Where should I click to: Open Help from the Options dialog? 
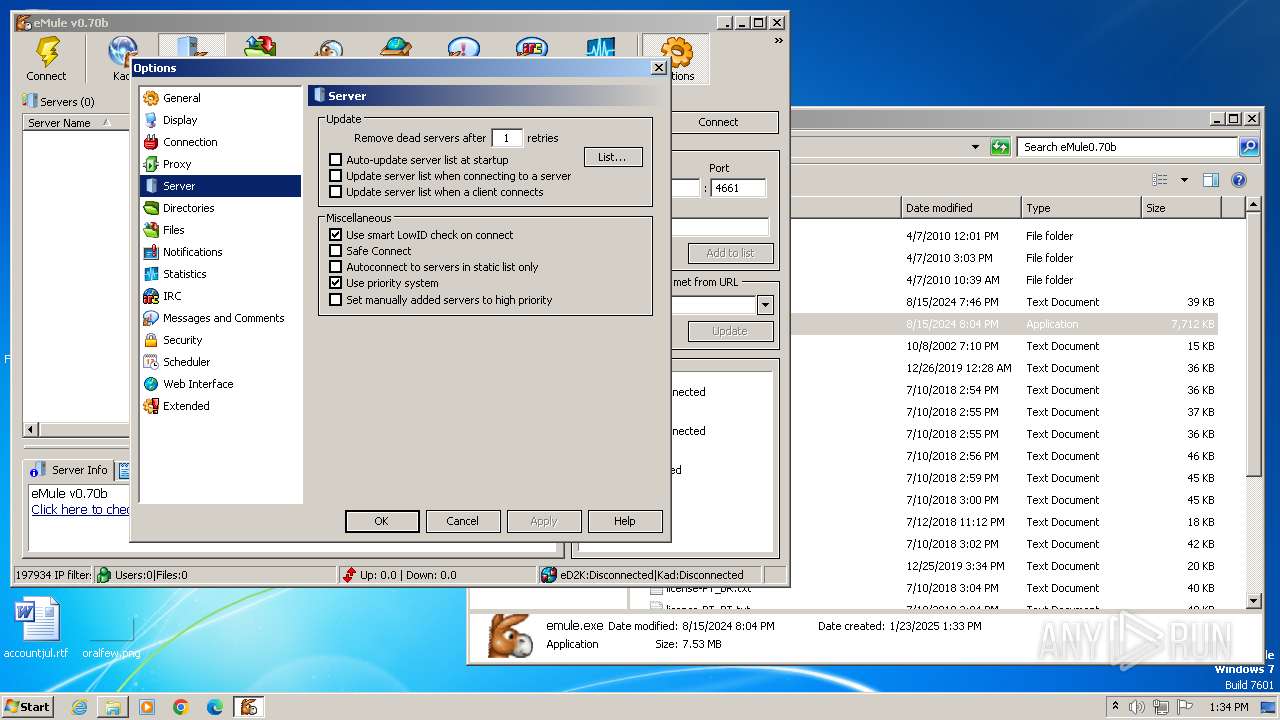coord(625,521)
